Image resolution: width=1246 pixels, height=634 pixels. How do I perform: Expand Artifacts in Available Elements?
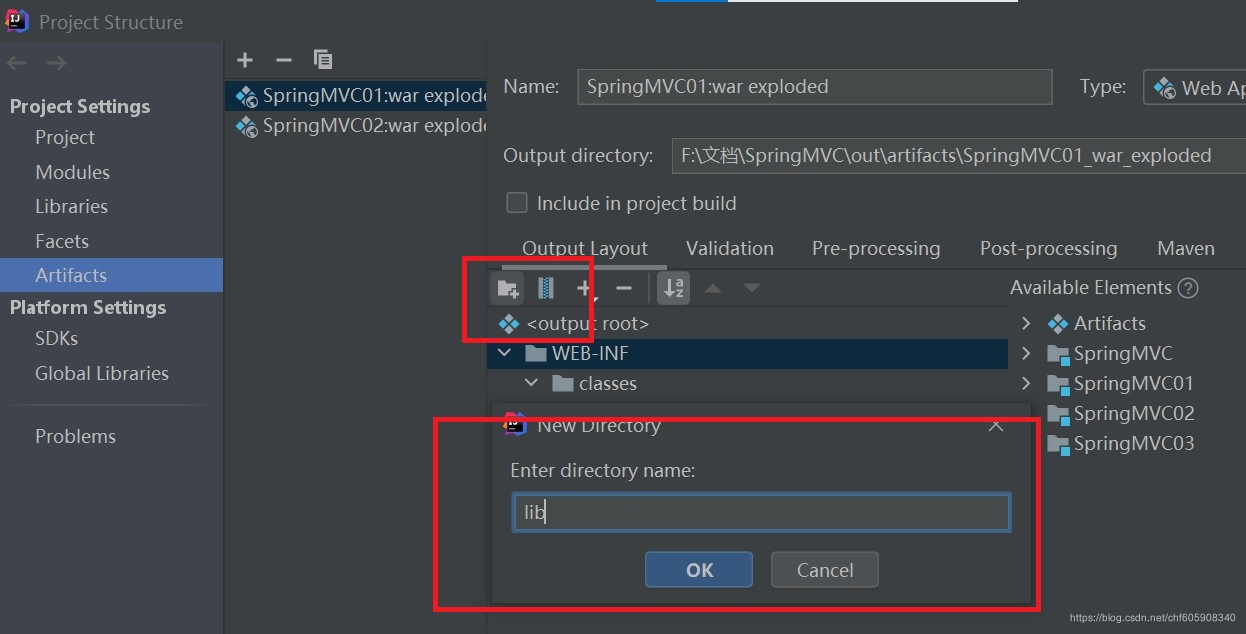[x=1026, y=323]
